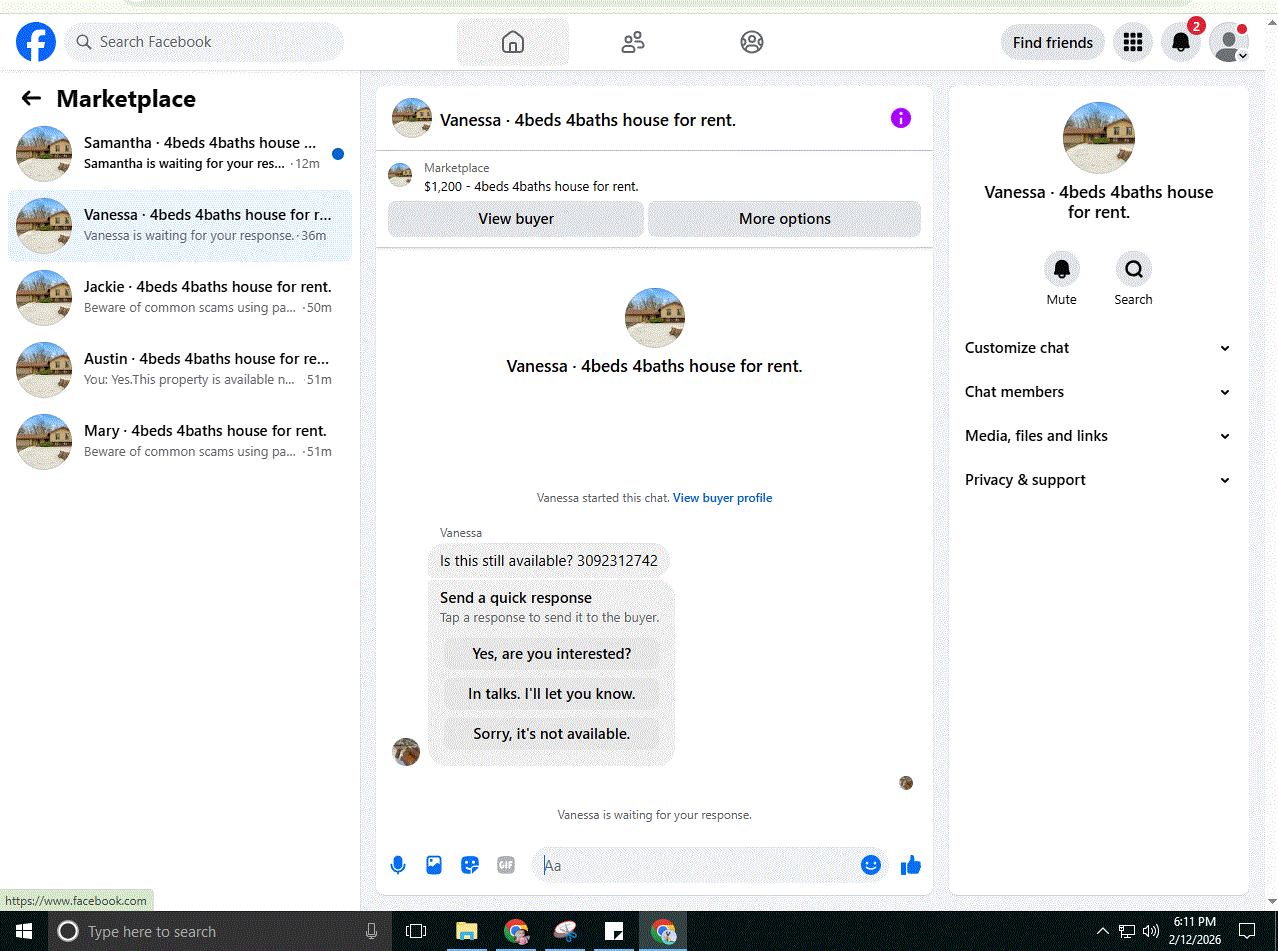Send quick reply 'Sorry, it's not available.'

pyautogui.click(x=552, y=734)
